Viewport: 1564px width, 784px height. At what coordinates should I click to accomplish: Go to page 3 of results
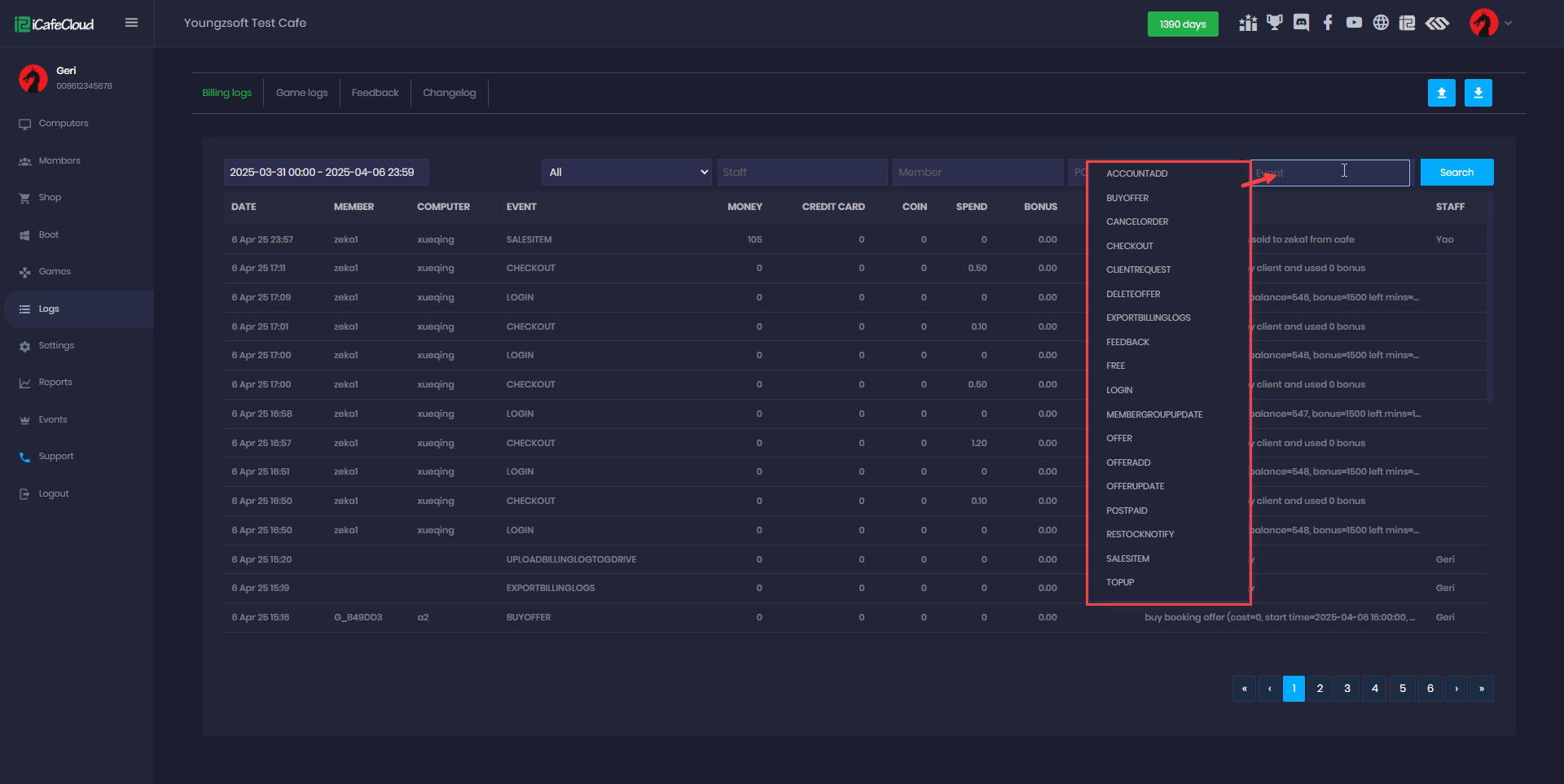coord(1347,689)
